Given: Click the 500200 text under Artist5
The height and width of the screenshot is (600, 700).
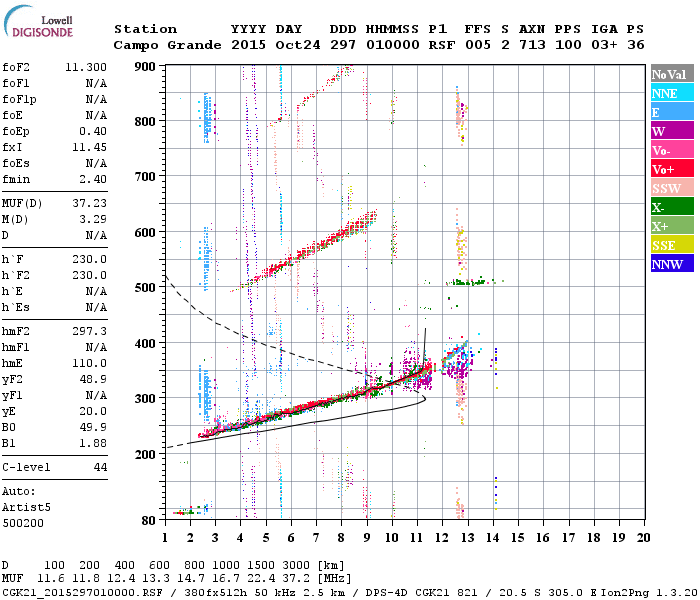Looking at the screenshot, I should click(x=23, y=523).
